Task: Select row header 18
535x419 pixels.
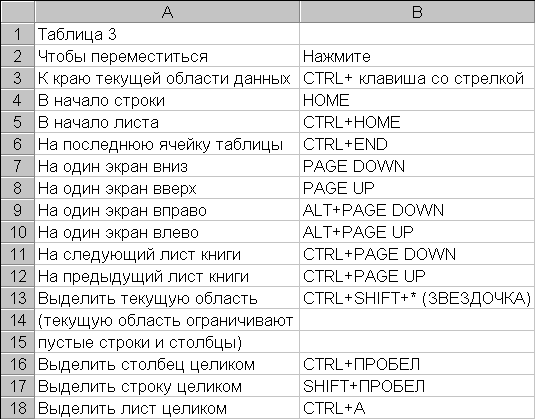Action: 18,408
